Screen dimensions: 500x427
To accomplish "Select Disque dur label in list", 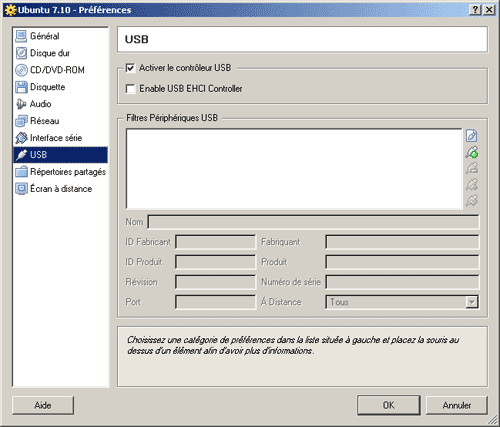I will (50, 53).
